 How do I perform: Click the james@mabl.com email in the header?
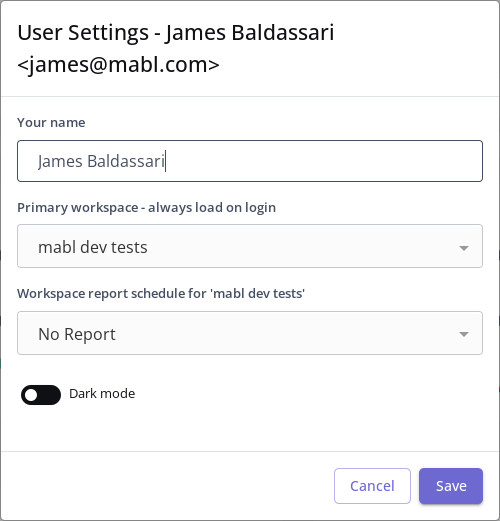(x=118, y=65)
